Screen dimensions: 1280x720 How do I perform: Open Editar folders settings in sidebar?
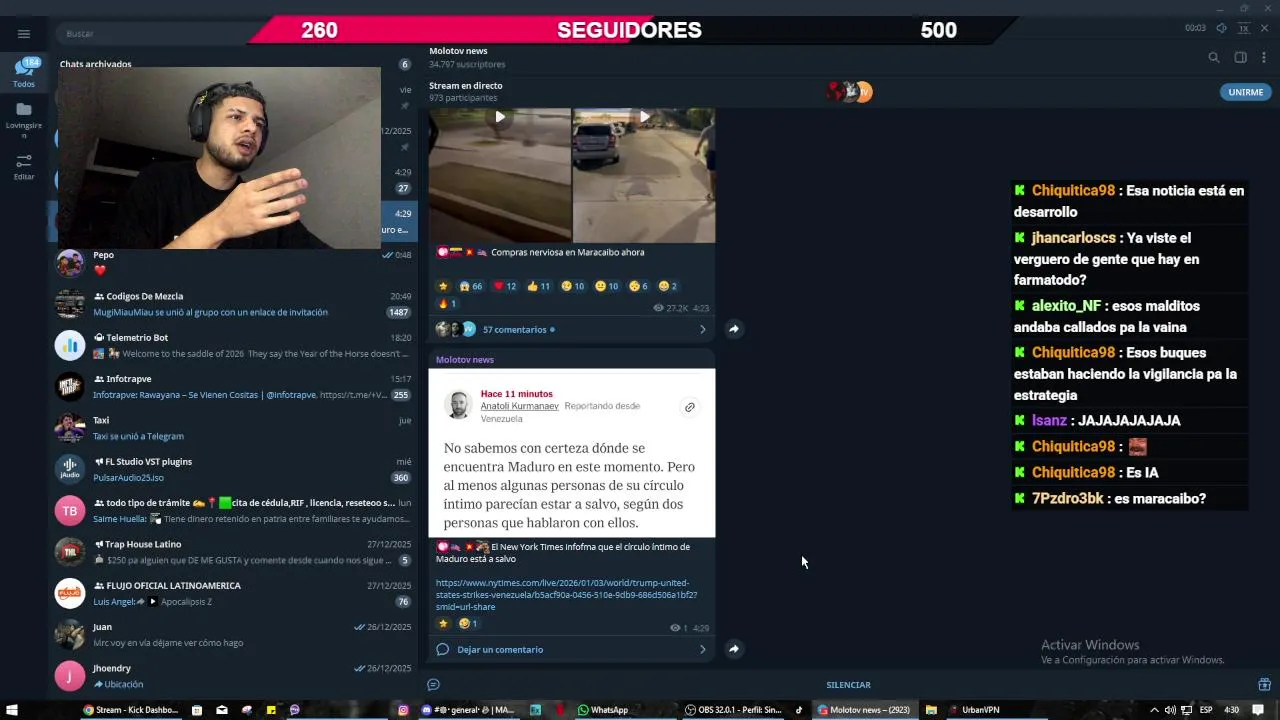tap(24, 166)
